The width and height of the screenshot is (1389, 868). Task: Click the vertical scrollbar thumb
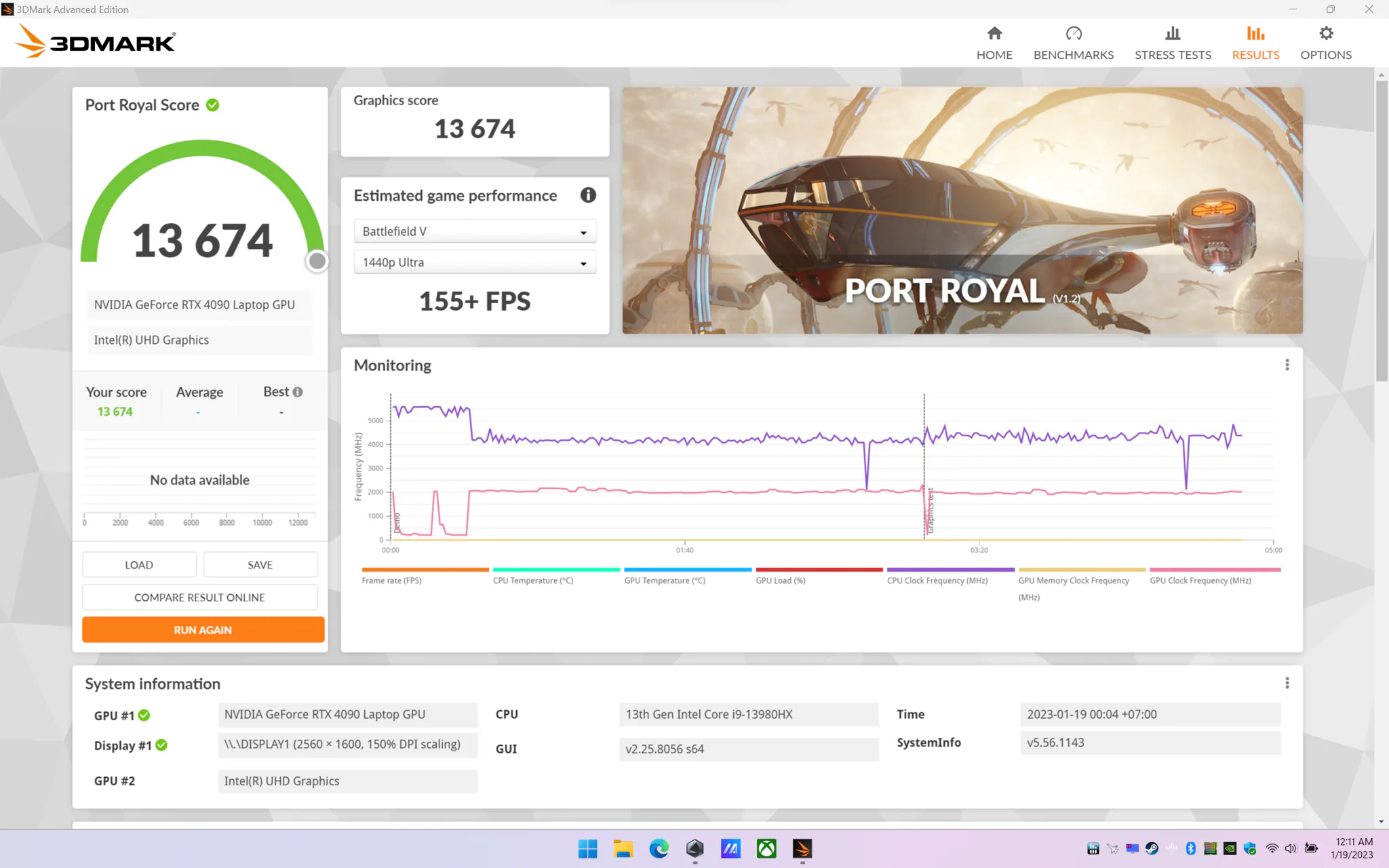(x=1382, y=231)
